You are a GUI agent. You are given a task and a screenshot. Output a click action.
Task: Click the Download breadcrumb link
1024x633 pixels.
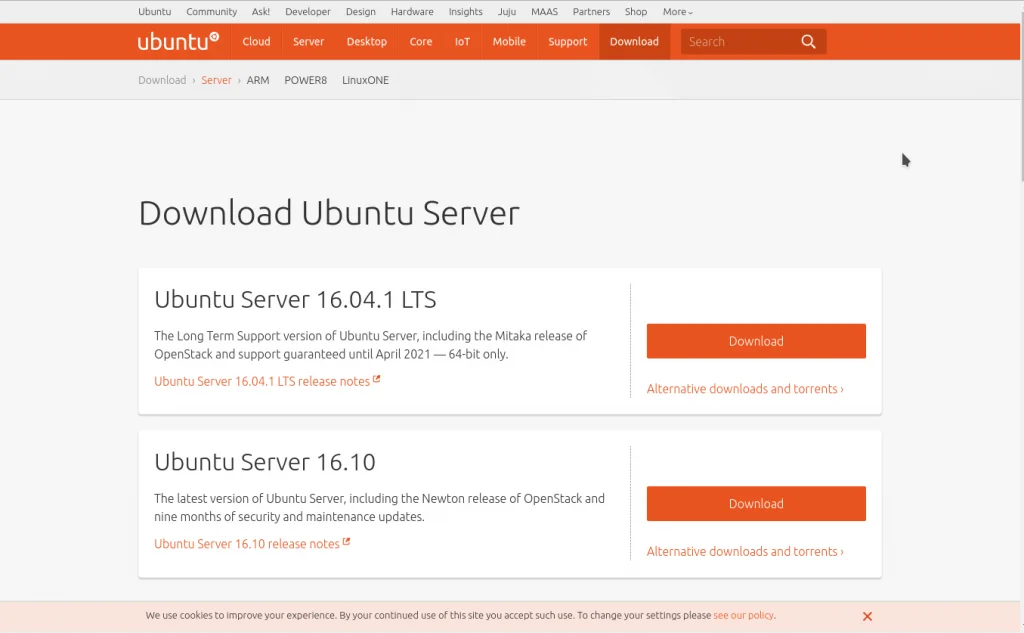pyautogui.click(x=162, y=80)
